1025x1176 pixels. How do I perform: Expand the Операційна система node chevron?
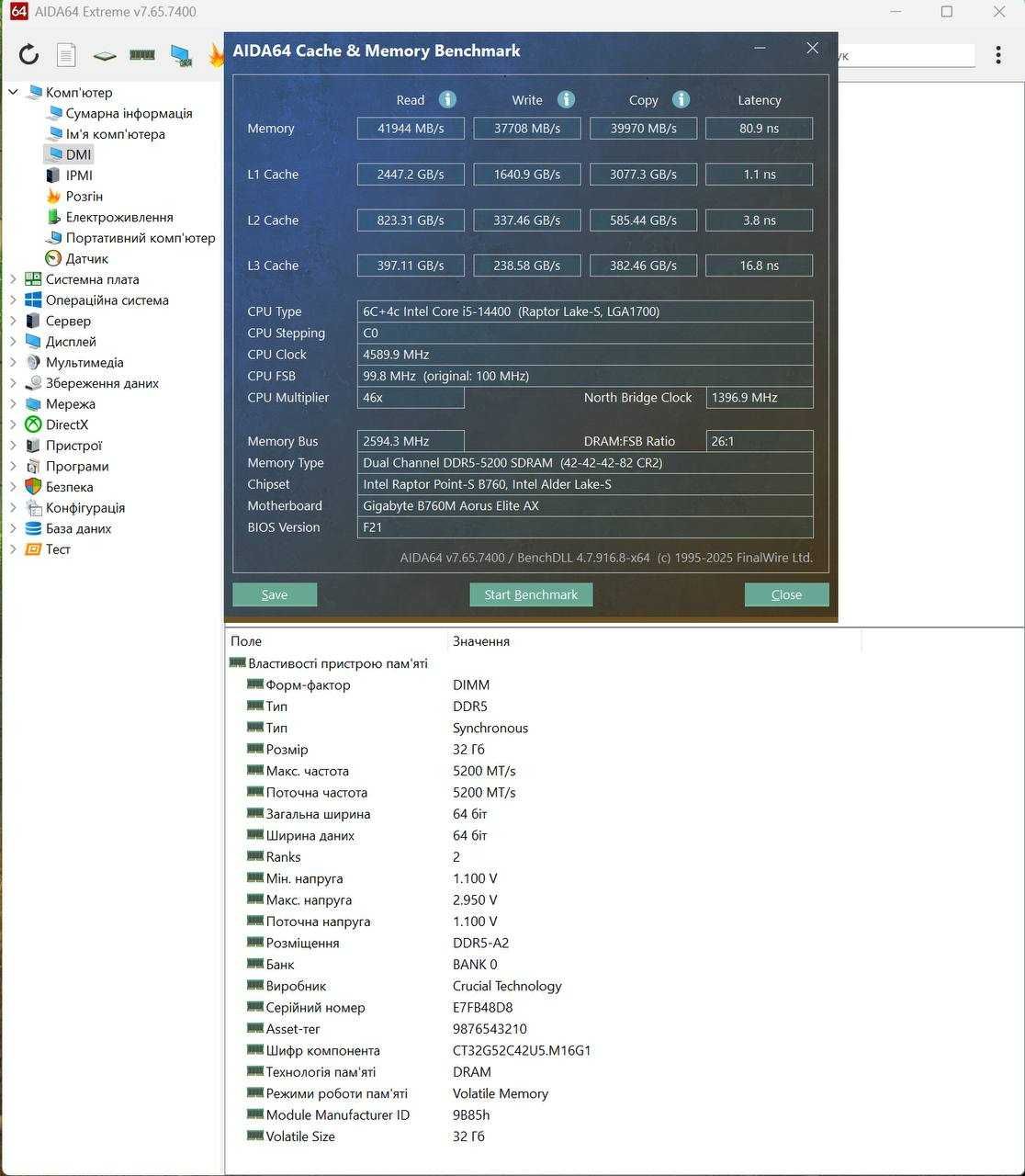coord(14,300)
